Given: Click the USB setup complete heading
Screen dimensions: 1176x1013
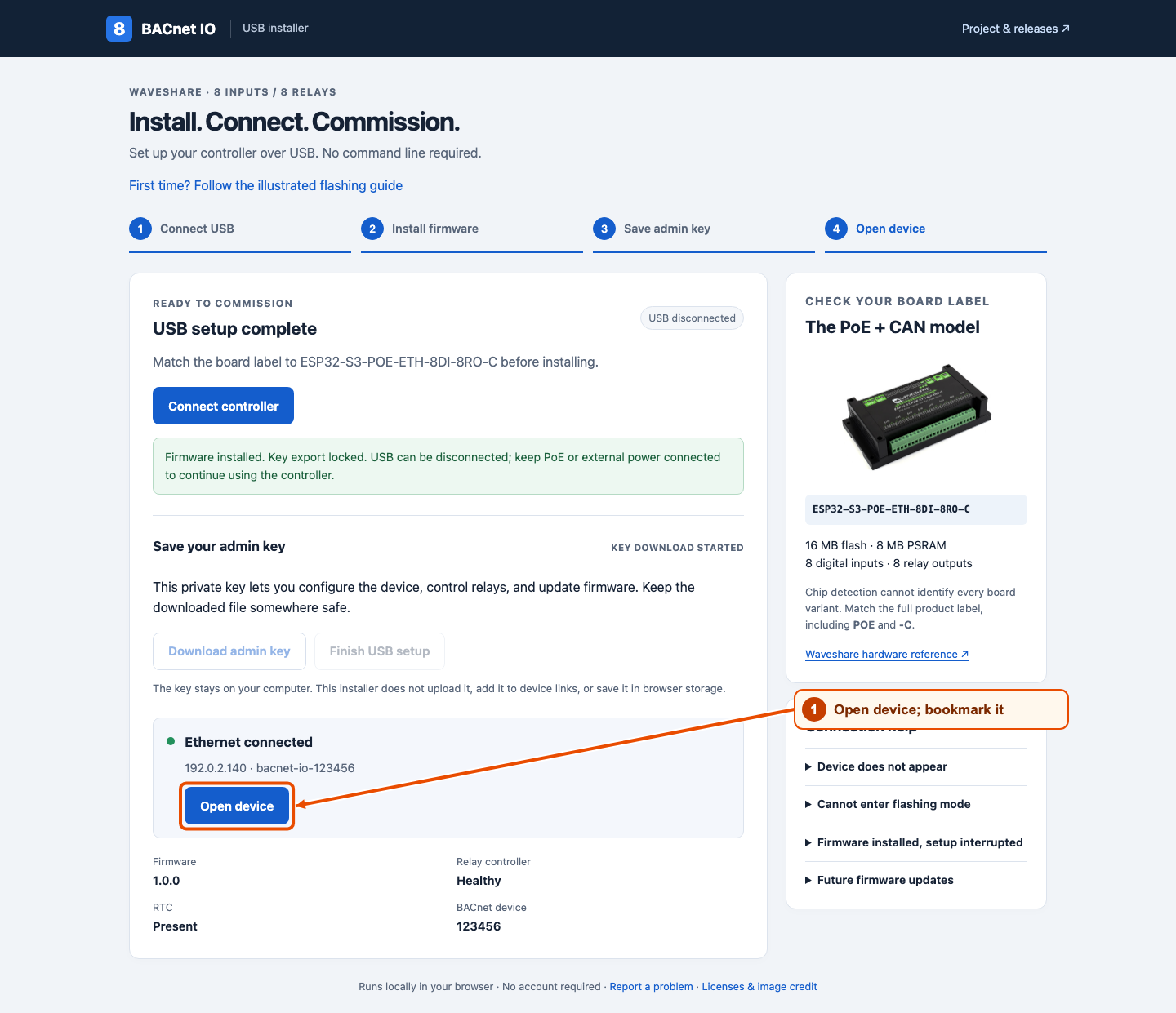Looking at the screenshot, I should (234, 329).
